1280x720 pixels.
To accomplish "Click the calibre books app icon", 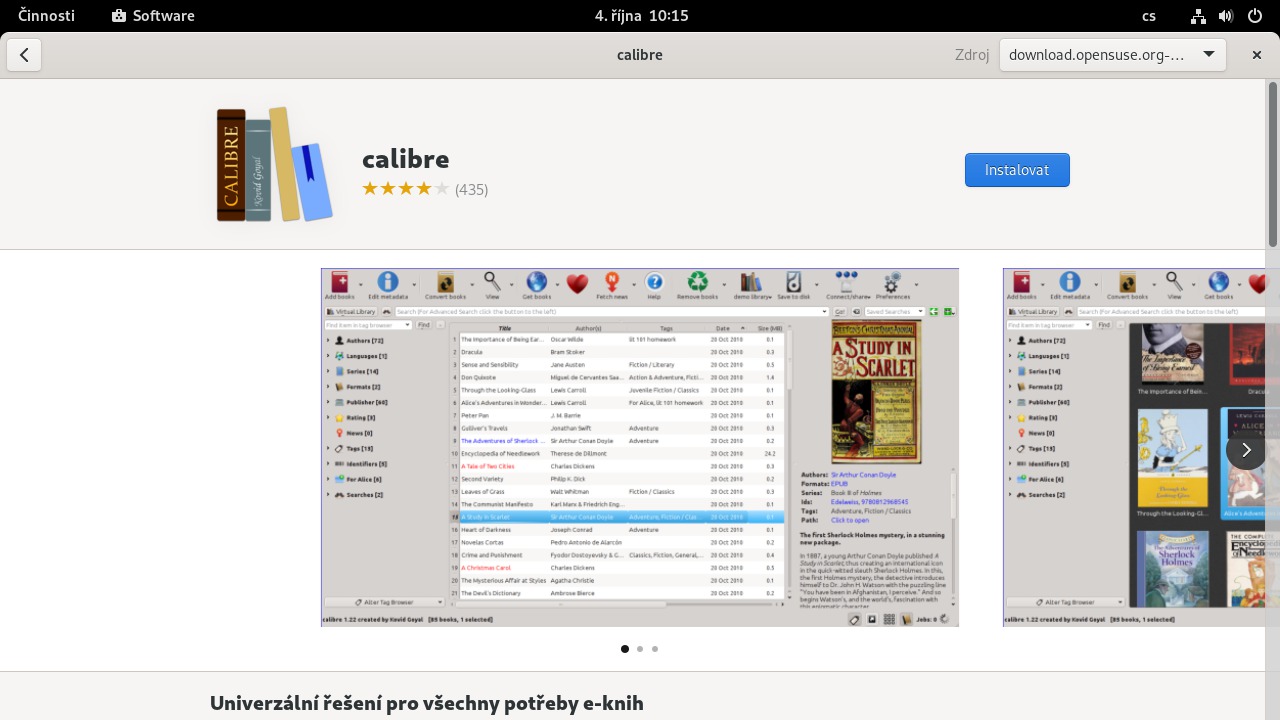I will [275, 165].
